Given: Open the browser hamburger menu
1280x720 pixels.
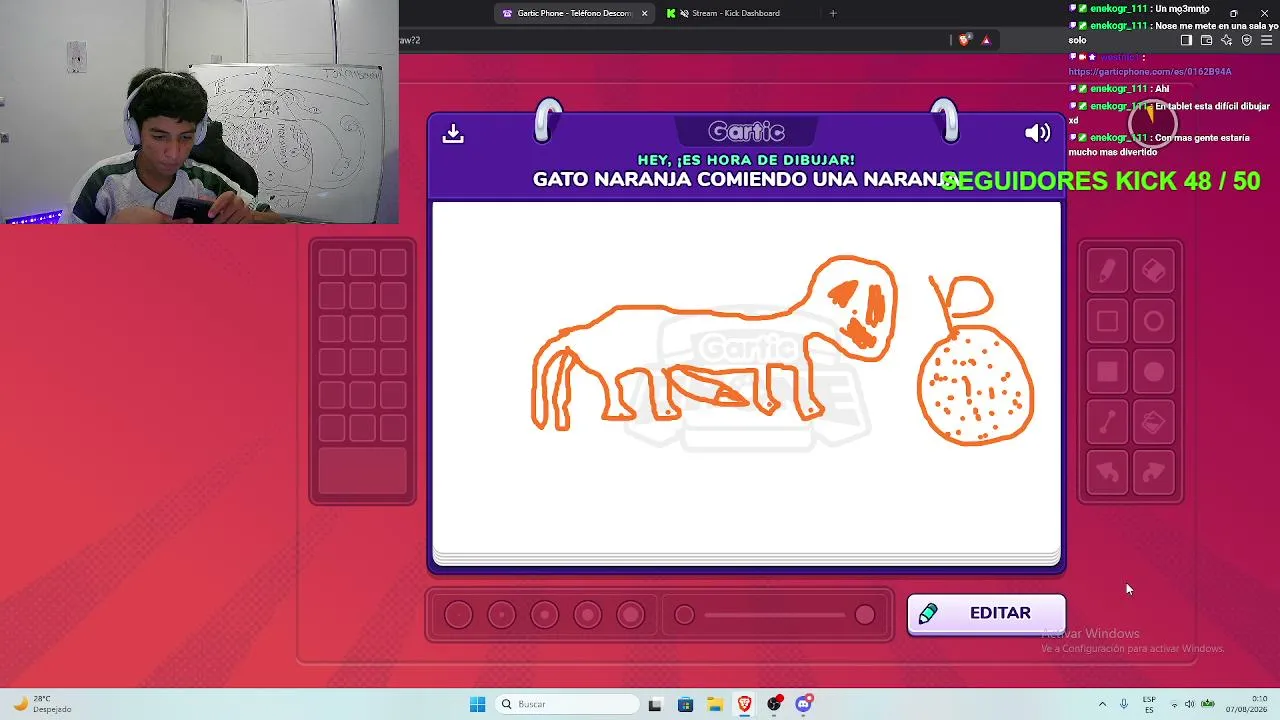Looking at the screenshot, I should [x=1266, y=40].
